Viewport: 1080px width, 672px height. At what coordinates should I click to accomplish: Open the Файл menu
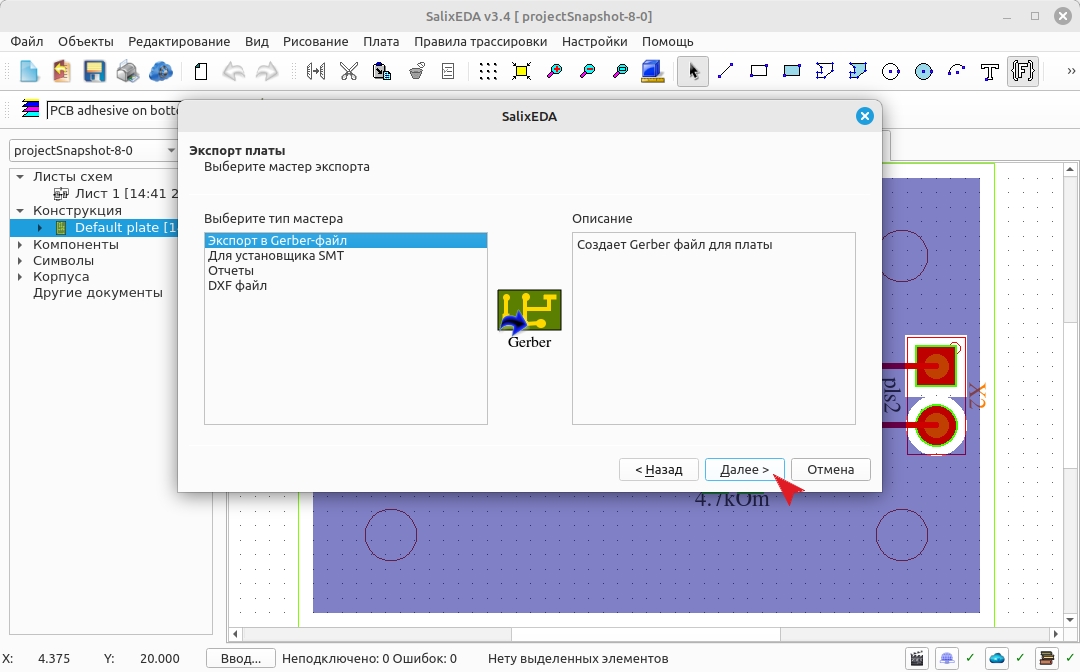(x=26, y=41)
